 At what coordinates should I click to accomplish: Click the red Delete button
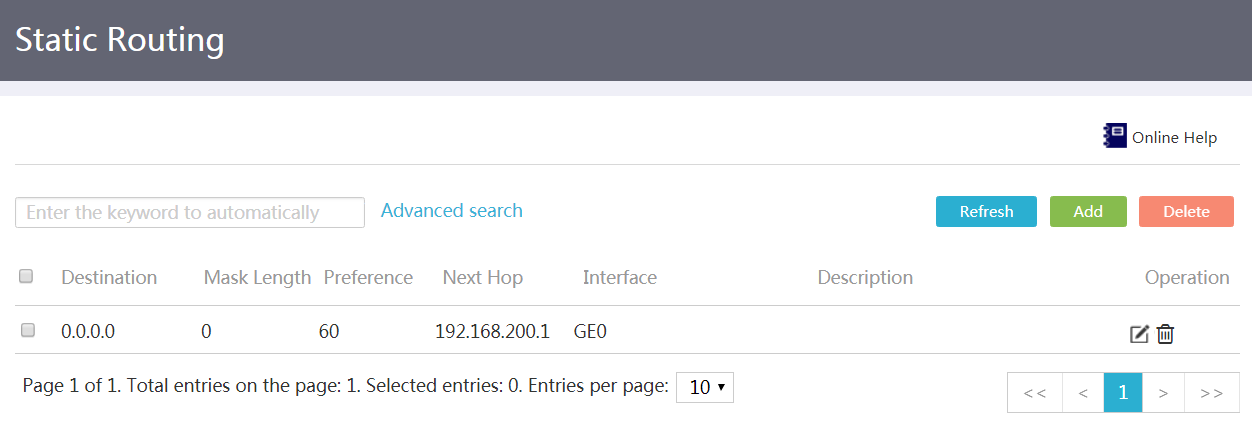click(x=1186, y=211)
